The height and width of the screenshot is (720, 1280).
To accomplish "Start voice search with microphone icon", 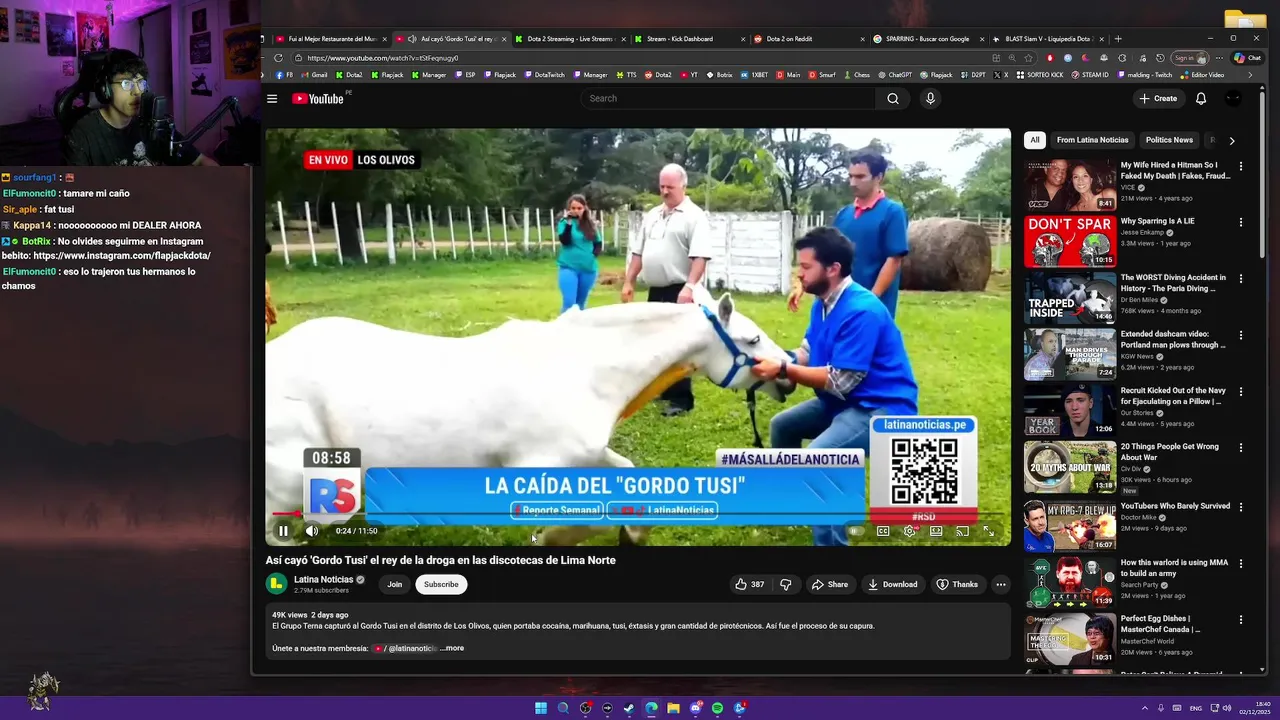I will point(930,98).
